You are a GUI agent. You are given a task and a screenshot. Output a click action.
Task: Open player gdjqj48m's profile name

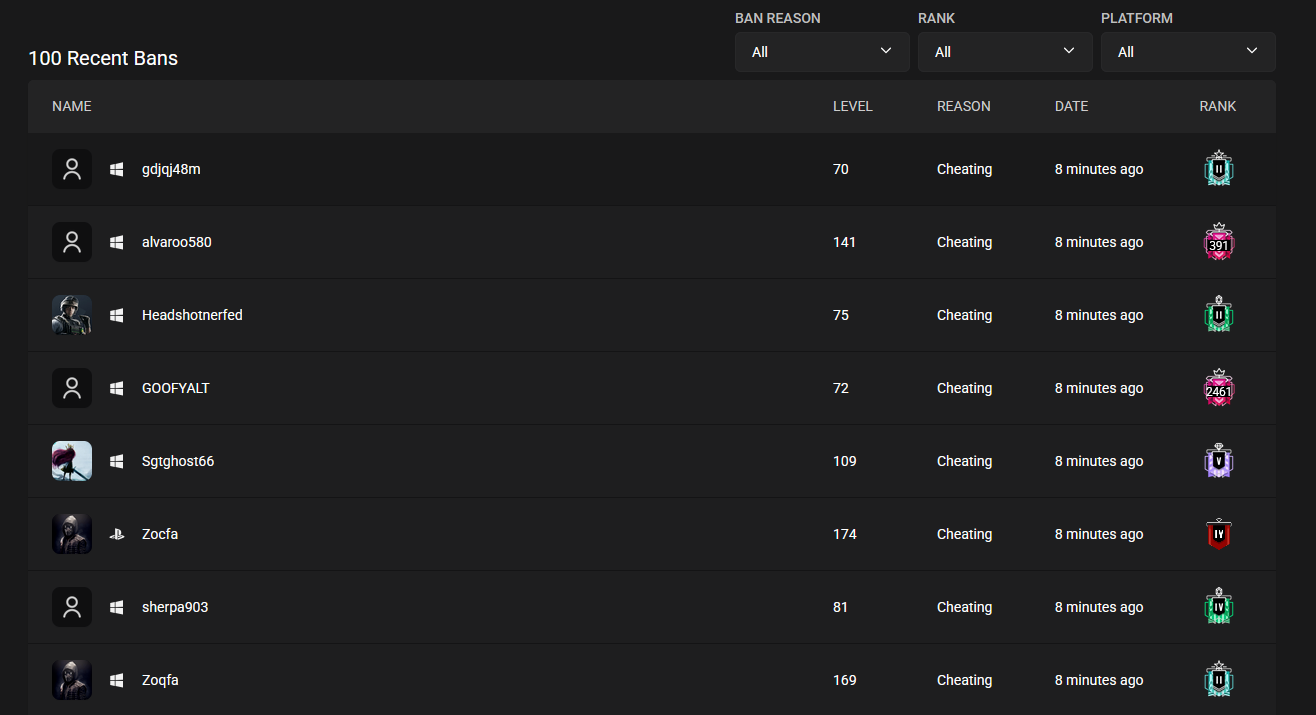pos(171,169)
